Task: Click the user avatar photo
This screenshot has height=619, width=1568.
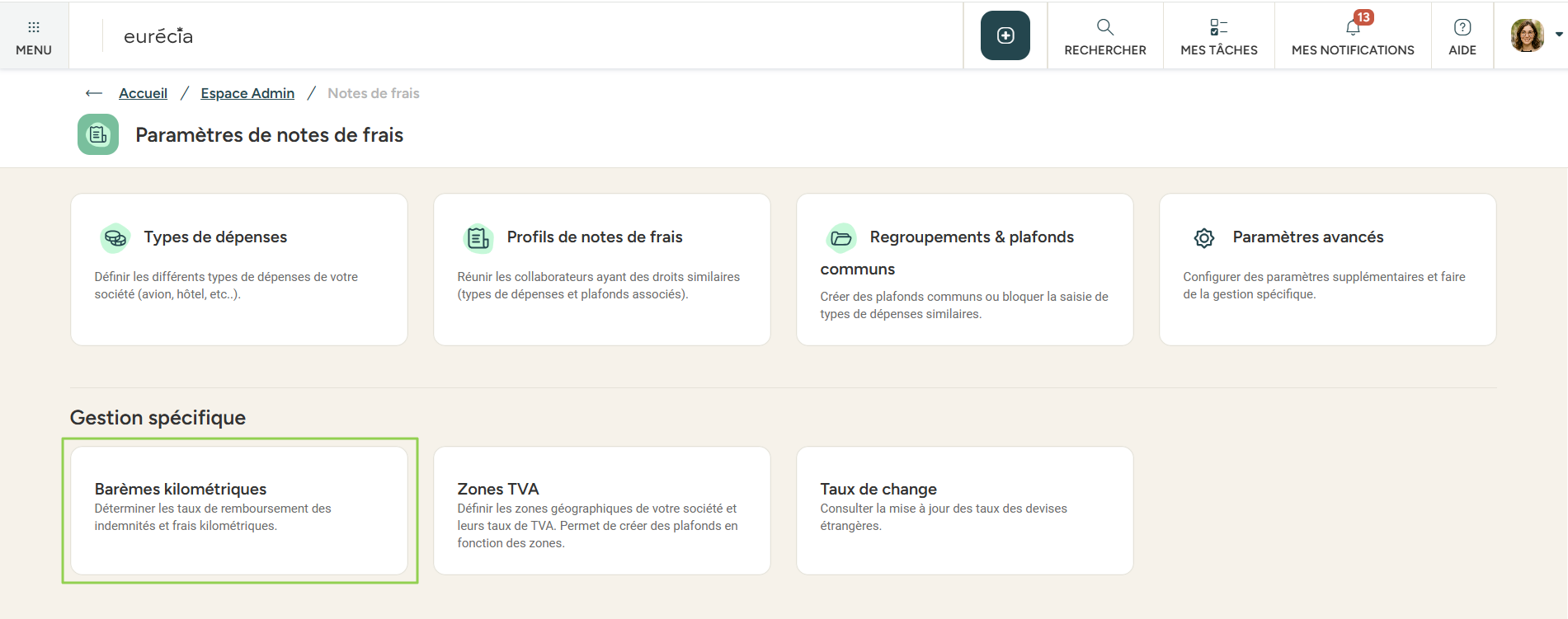Action: (x=1527, y=35)
